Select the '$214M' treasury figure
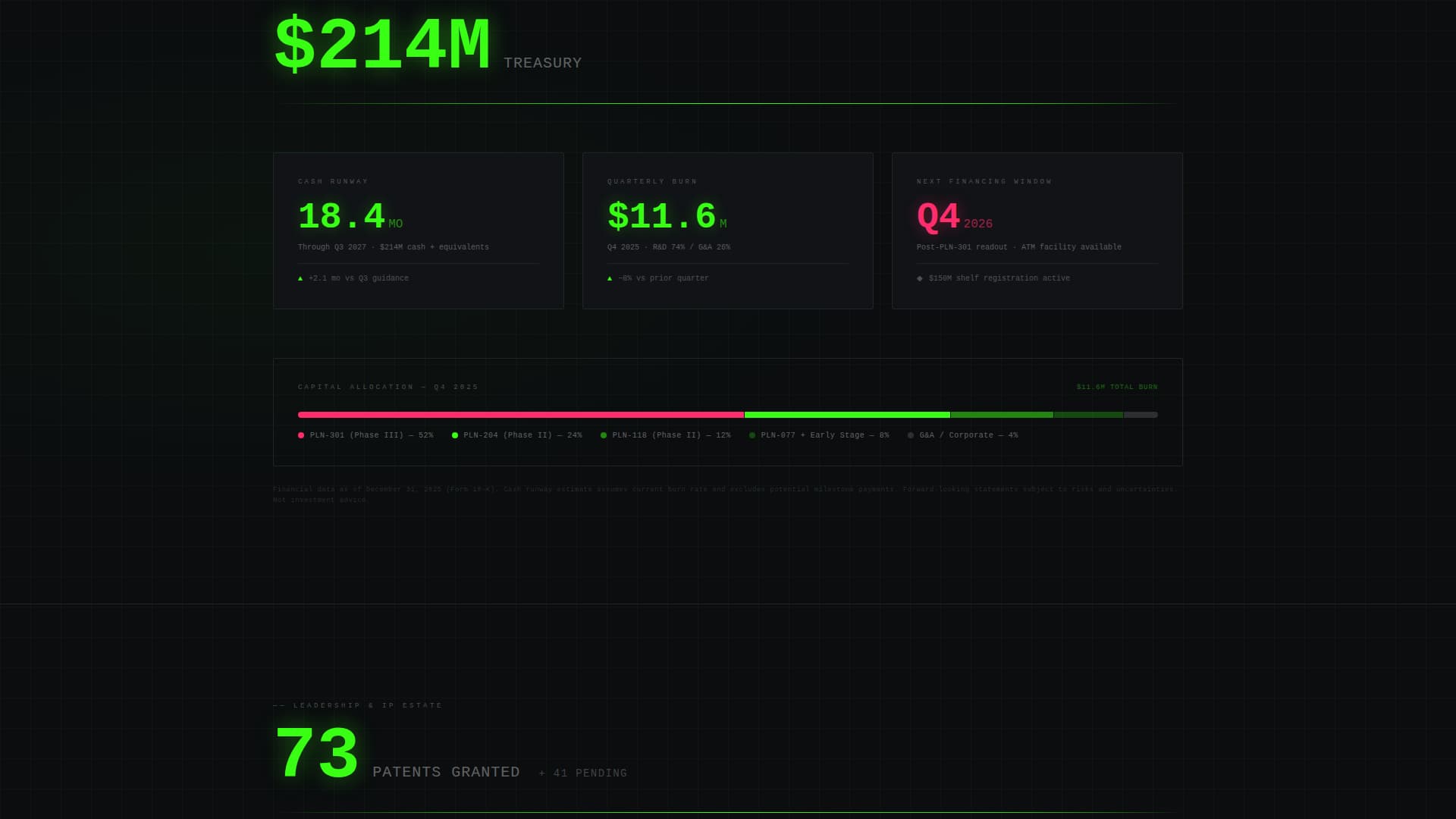The width and height of the screenshot is (1456, 819). click(x=382, y=45)
